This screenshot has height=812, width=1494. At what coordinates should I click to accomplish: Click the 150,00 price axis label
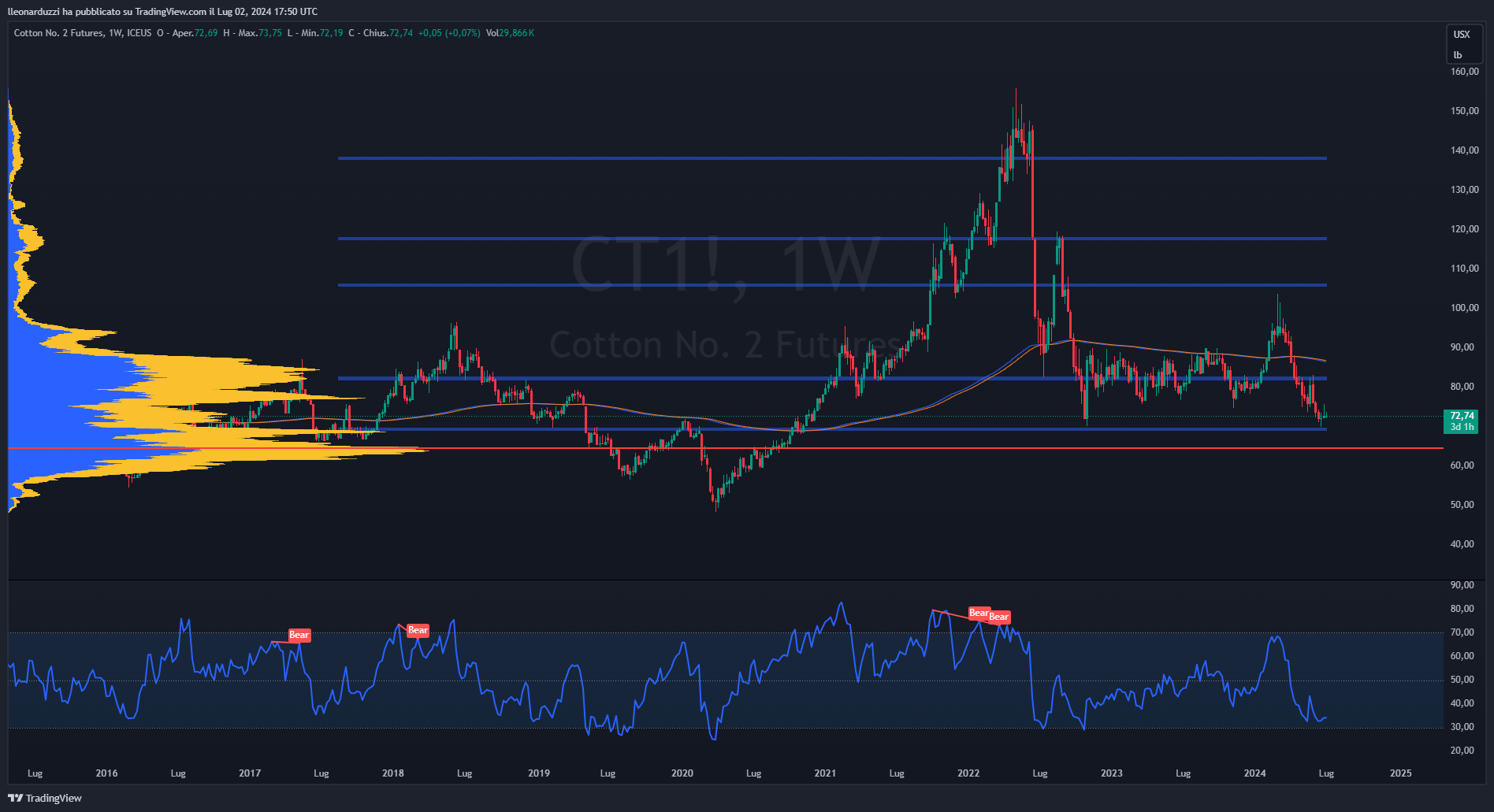tap(1464, 111)
